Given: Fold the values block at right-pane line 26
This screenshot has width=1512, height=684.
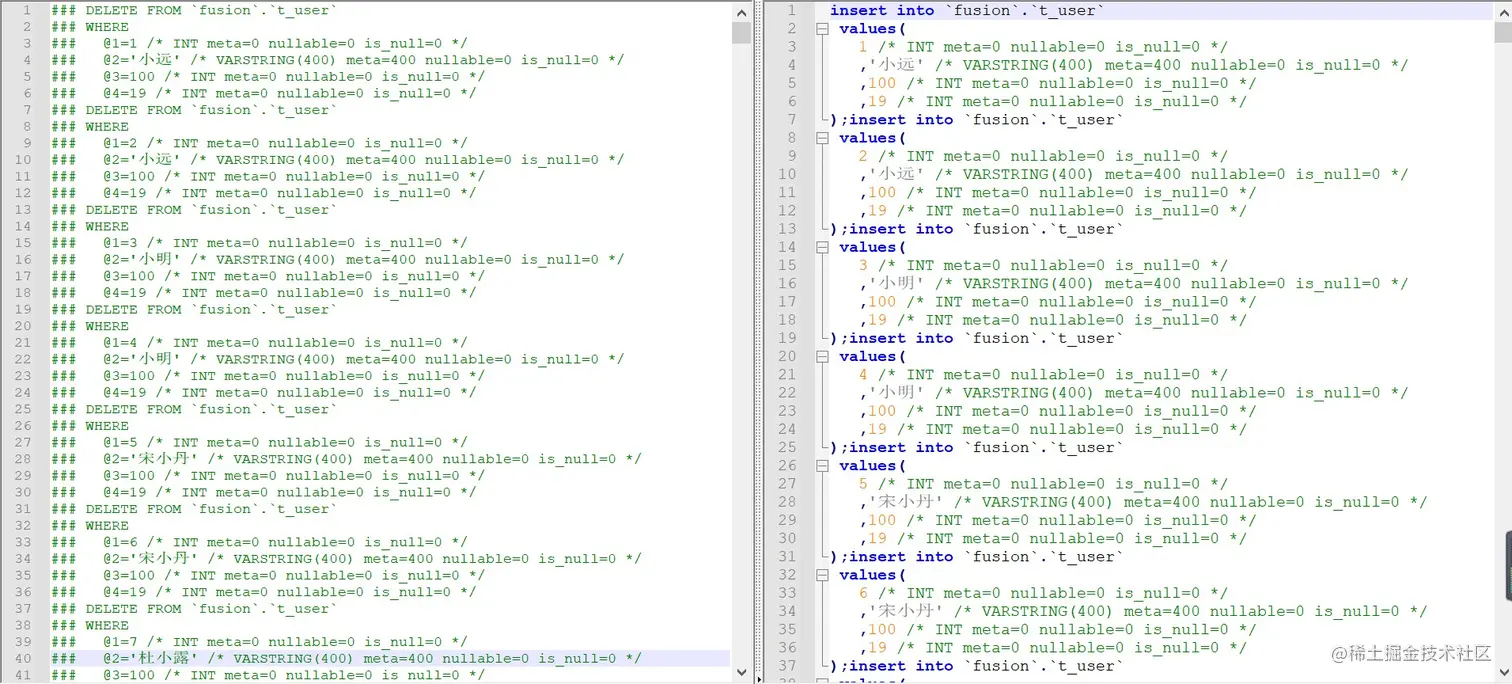Looking at the screenshot, I should pos(822,465).
